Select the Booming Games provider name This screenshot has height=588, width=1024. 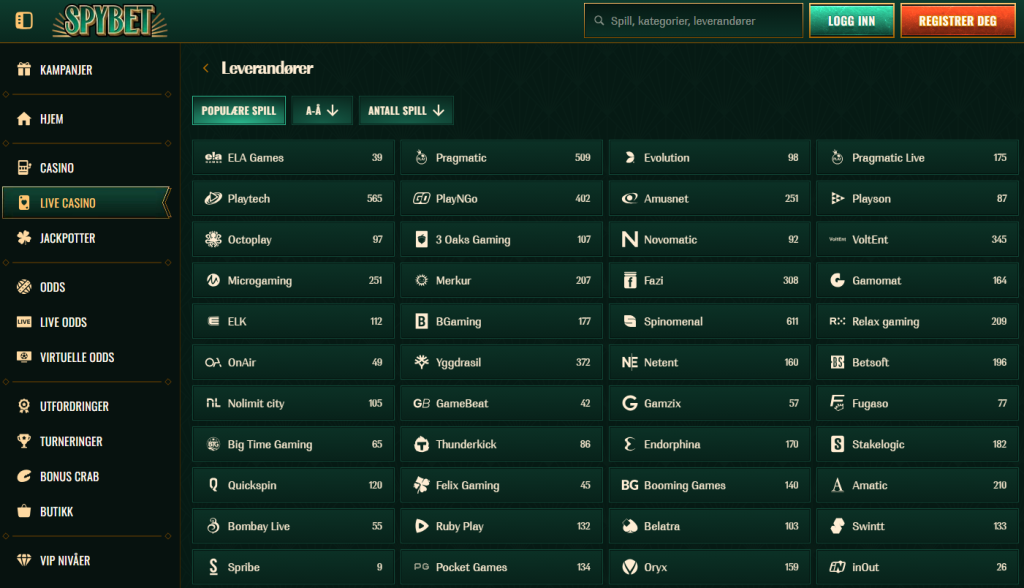[684, 485]
